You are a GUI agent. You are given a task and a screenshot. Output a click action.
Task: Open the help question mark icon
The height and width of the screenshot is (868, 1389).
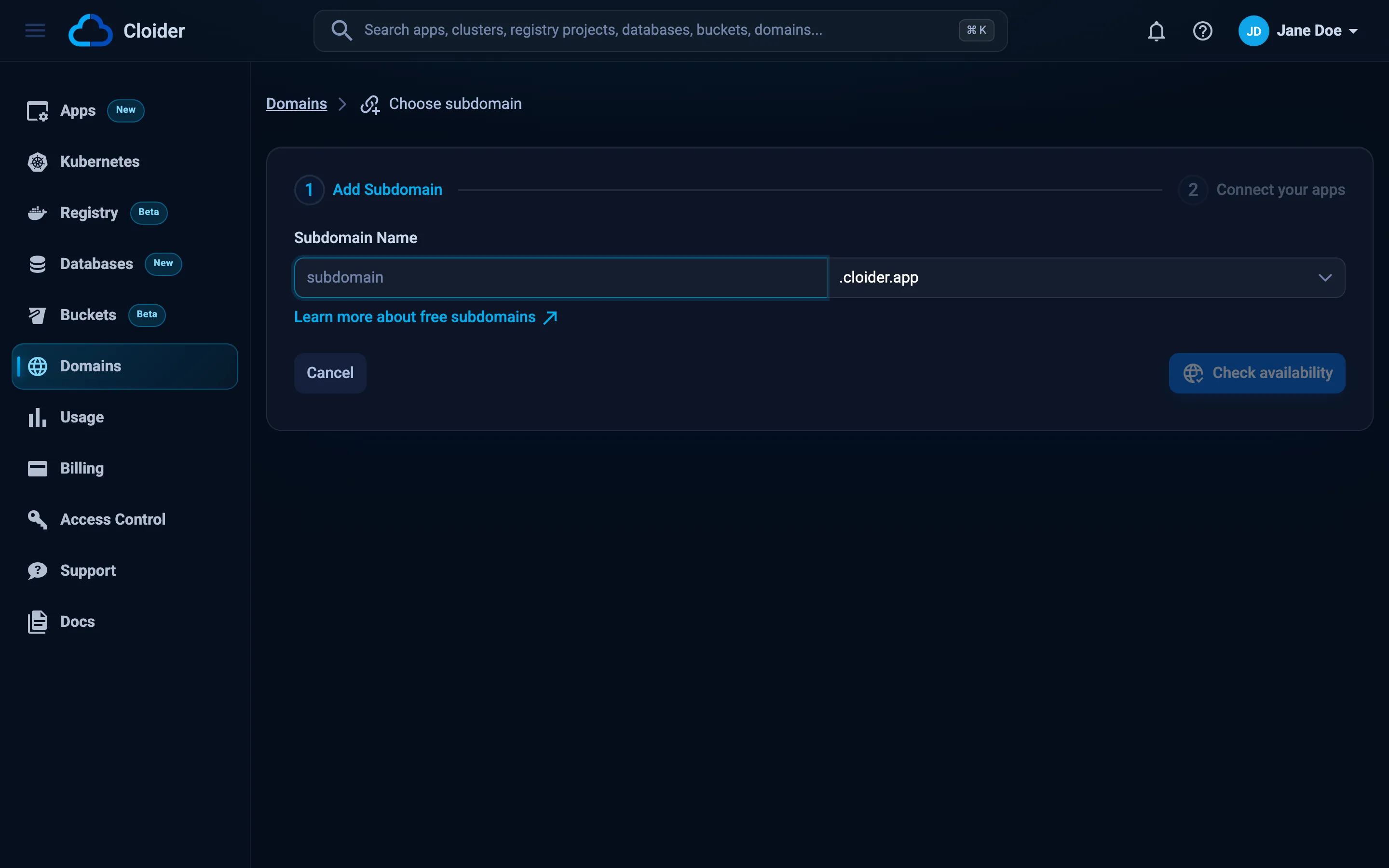tap(1202, 31)
